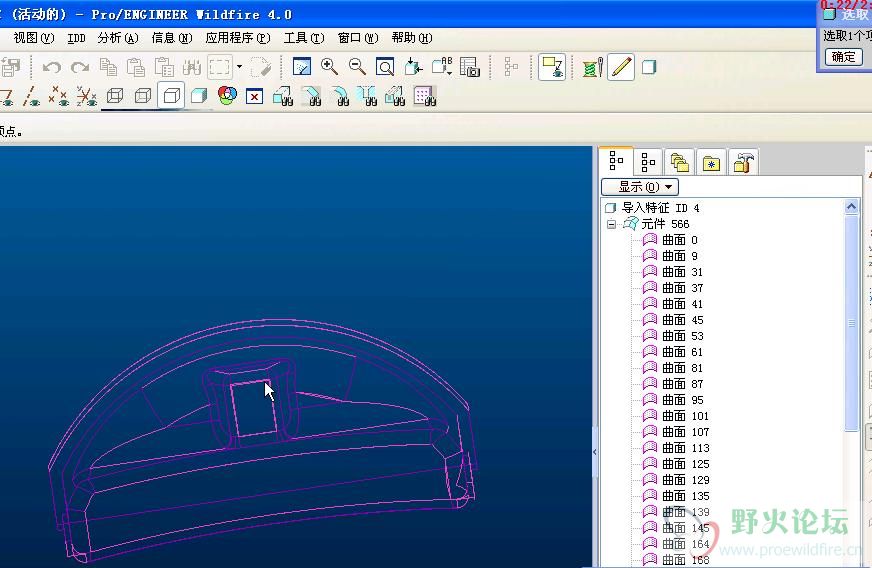This screenshot has width=872, height=568.
Task: Click the model tree vertical scrollbar thumb
Action: 851,323
